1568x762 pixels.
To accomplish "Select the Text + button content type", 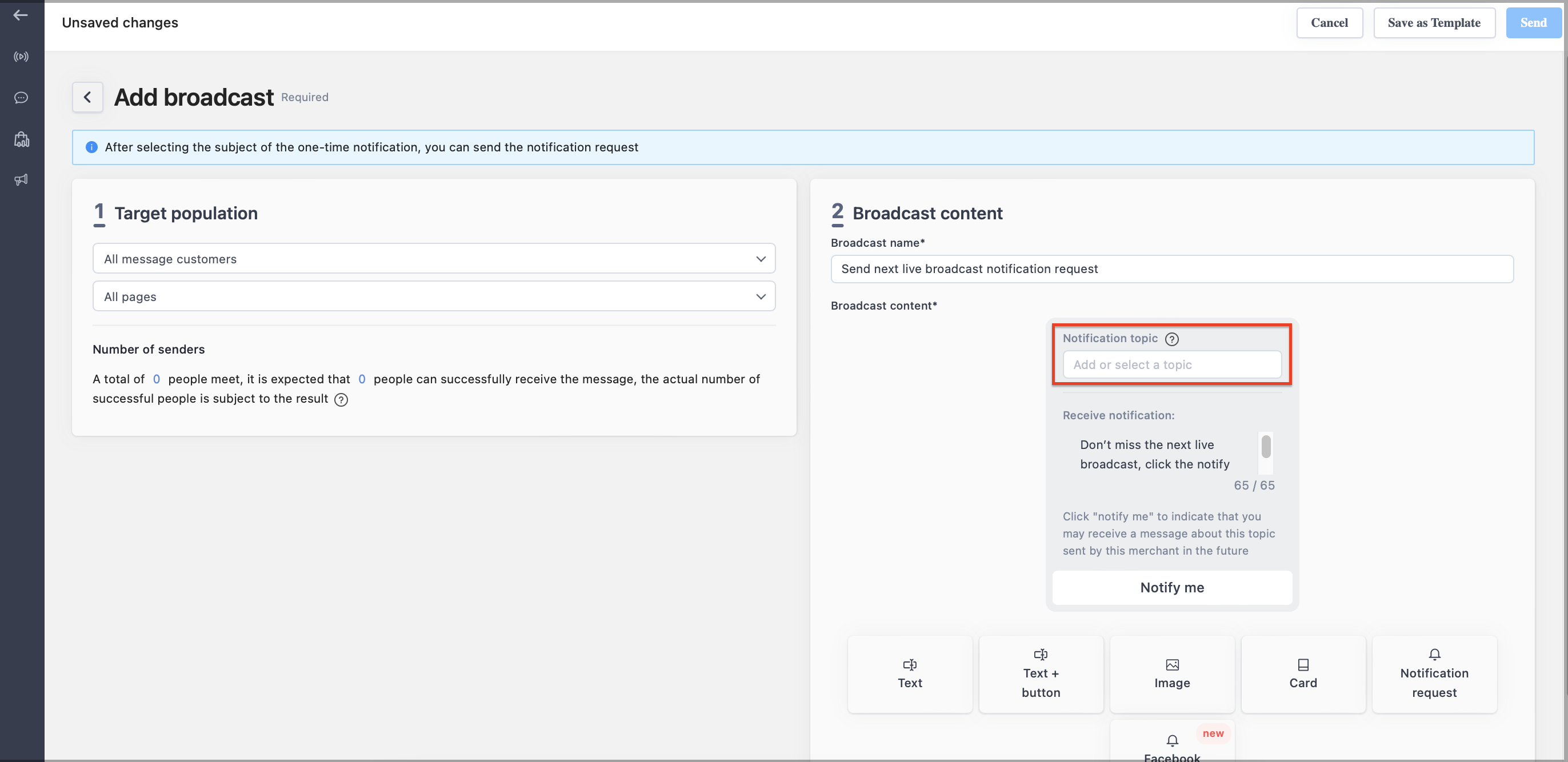I will coord(1041,675).
